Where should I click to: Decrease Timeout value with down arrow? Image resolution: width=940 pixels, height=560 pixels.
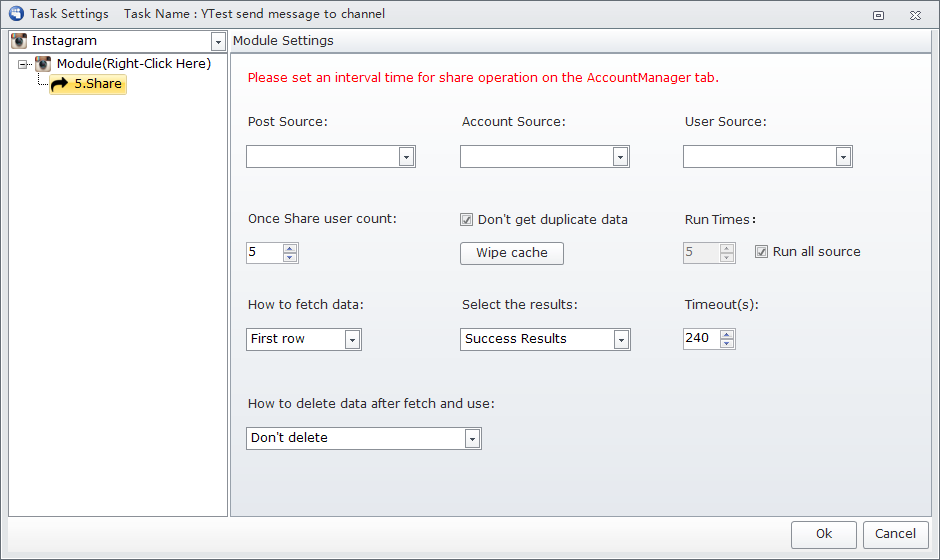click(x=727, y=344)
